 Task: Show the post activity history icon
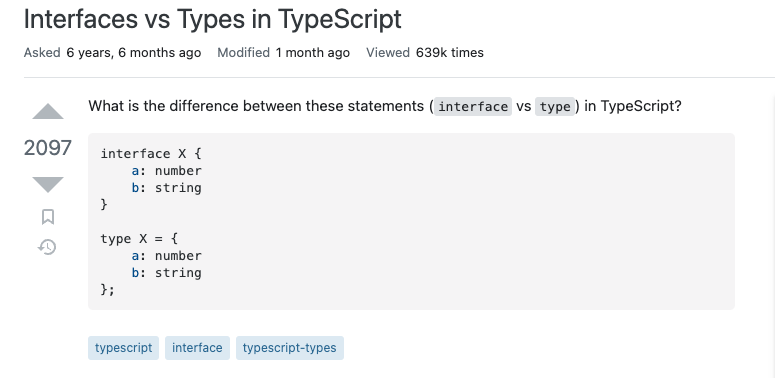pos(47,247)
